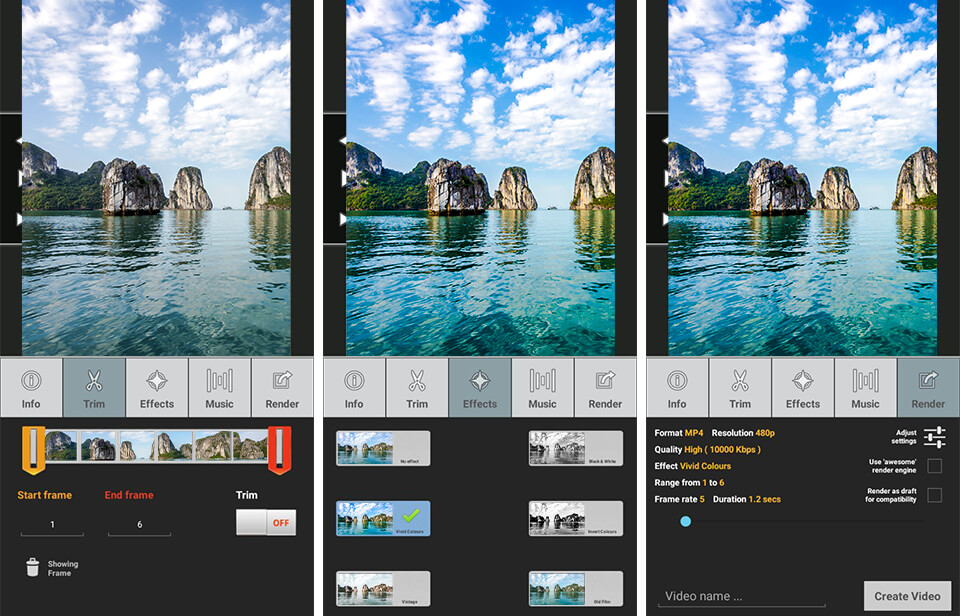Open the Info panel in the first screen
Viewport: 960px width, 616px height.
point(31,387)
